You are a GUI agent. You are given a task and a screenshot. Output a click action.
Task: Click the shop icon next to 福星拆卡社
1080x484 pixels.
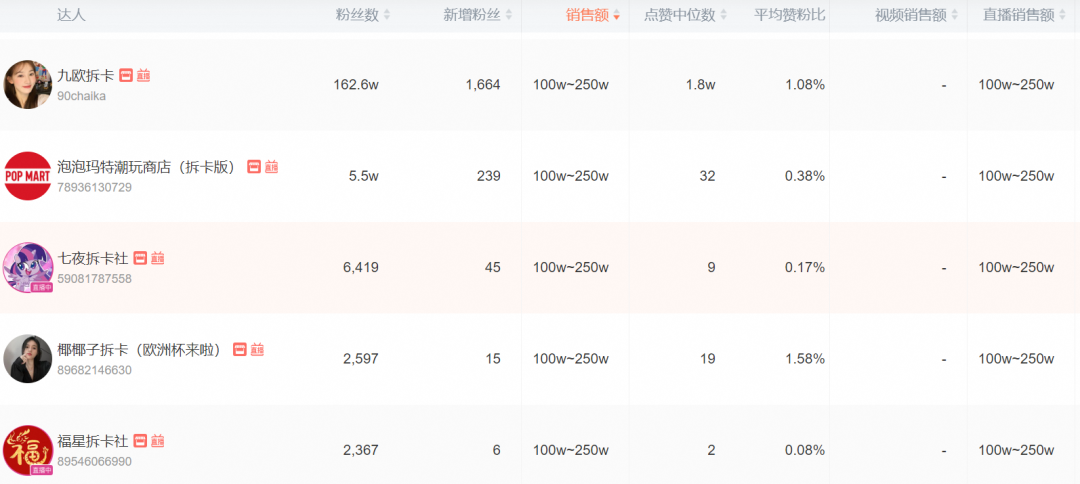140,441
